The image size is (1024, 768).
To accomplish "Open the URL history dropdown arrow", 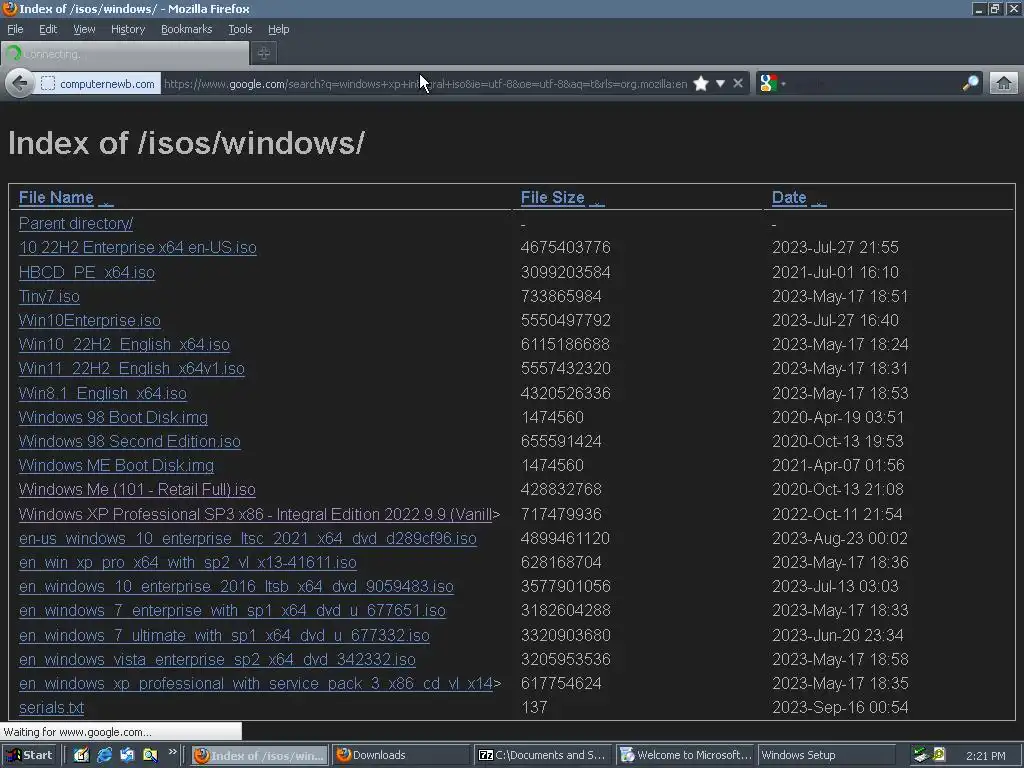I will pos(720,84).
